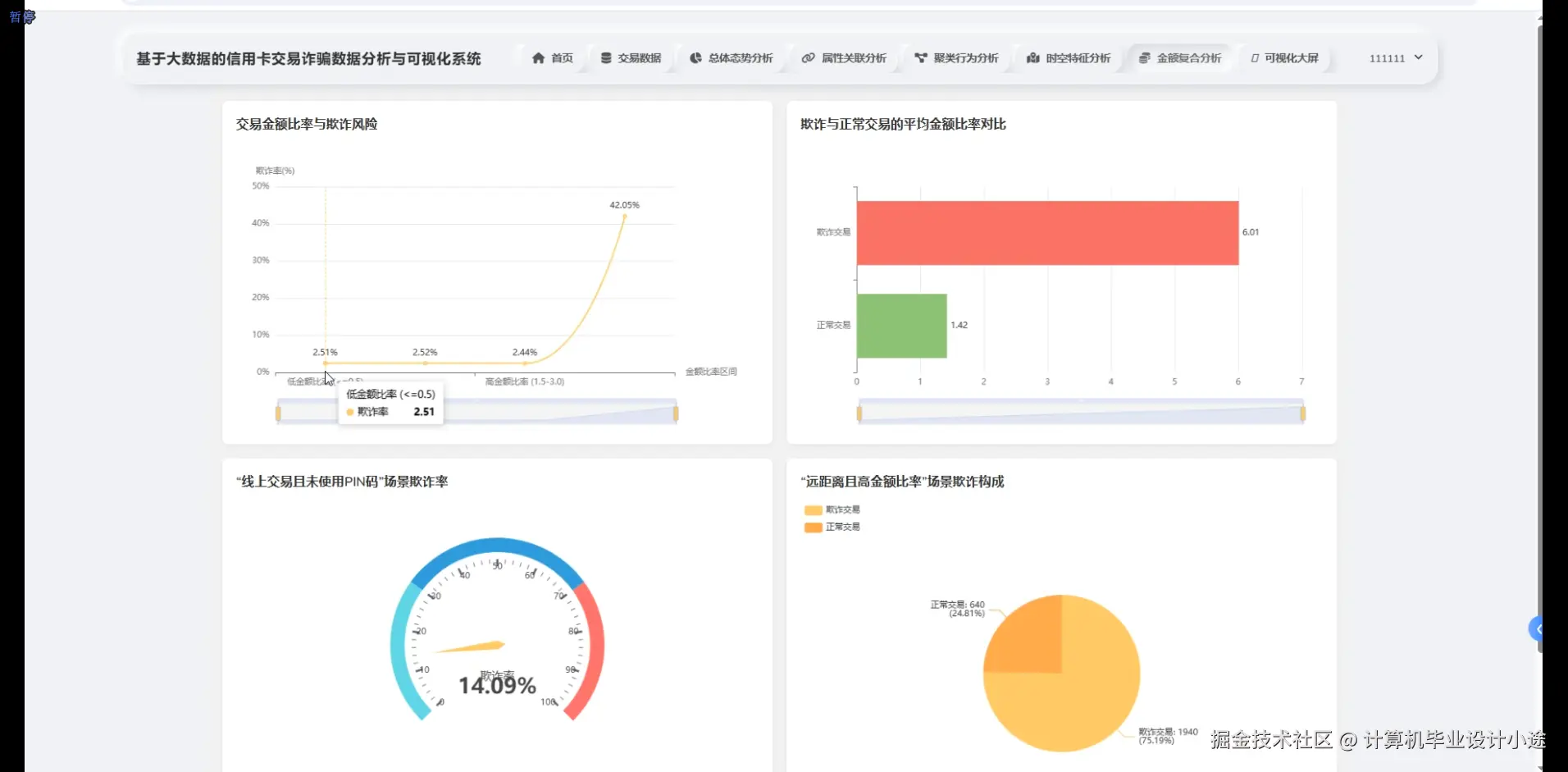1568x772 pixels.
Task: Click the 111111 username label
Action: click(1387, 58)
